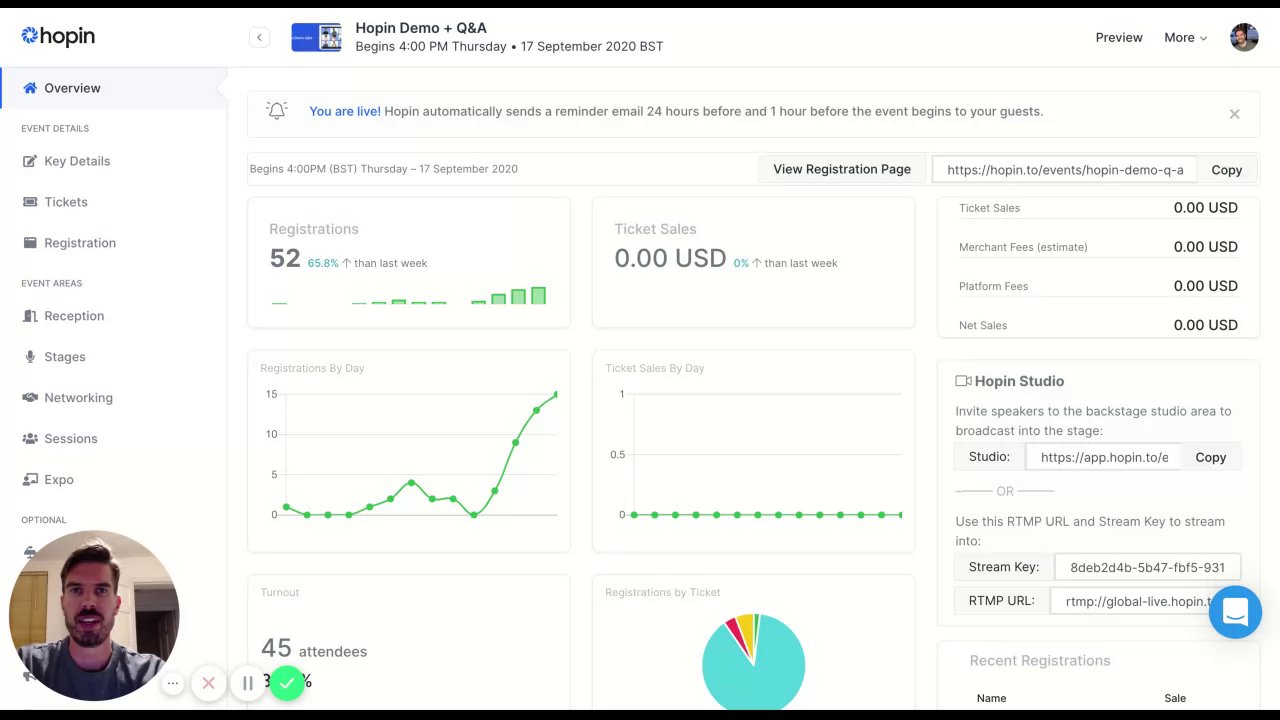Pause the screen recording
This screenshot has width=1280, height=720.
pyautogui.click(x=247, y=684)
